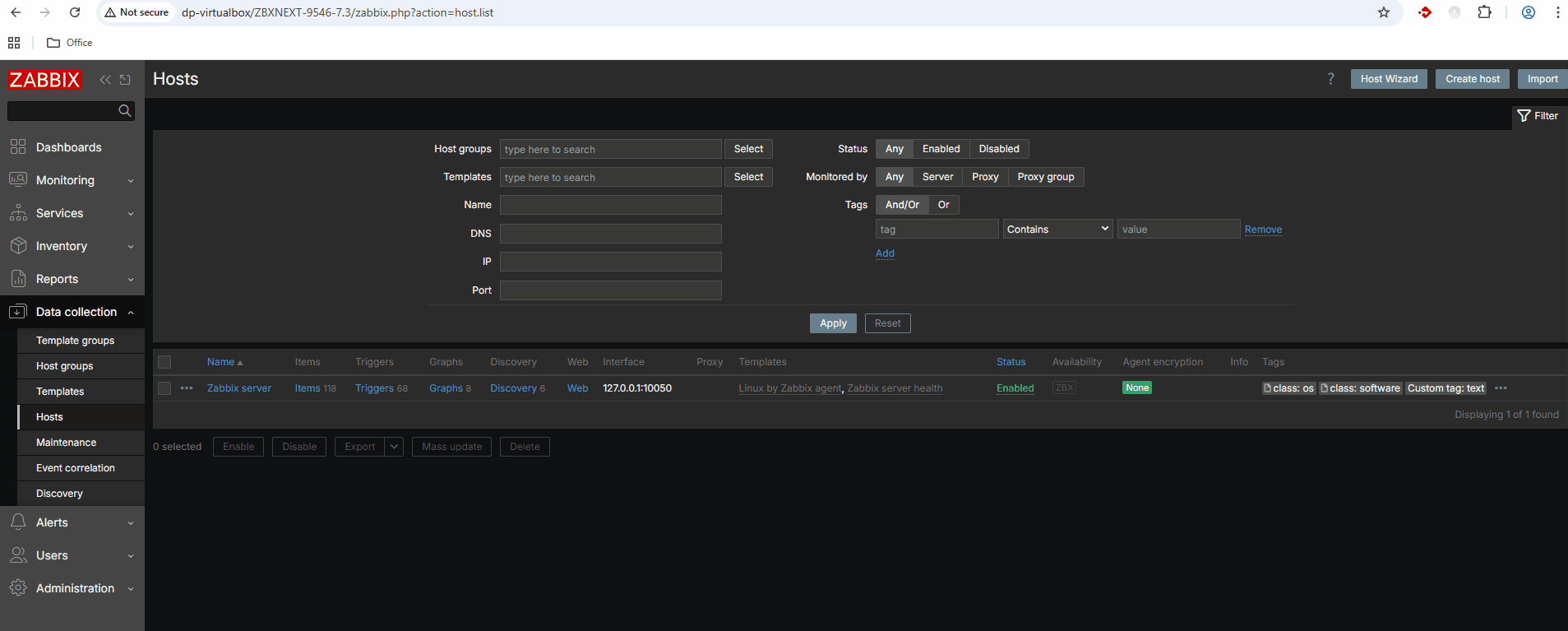
Task: Click the sidebar search magnifier icon
Action: [x=125, y=110]
